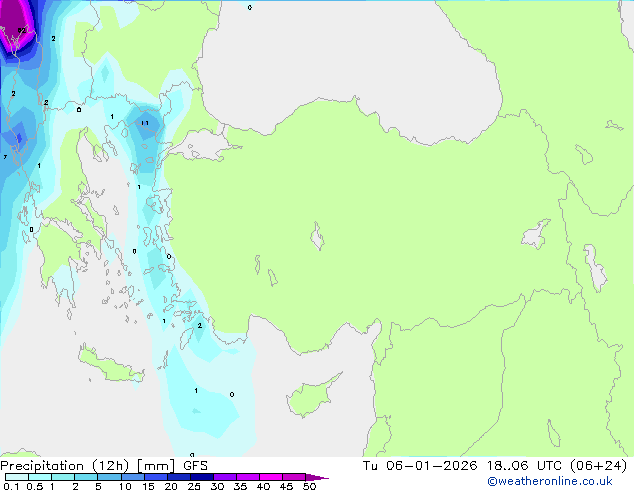Click the legend scale label '30'
This screenshot has width=634, height=490.
(217, 486)
